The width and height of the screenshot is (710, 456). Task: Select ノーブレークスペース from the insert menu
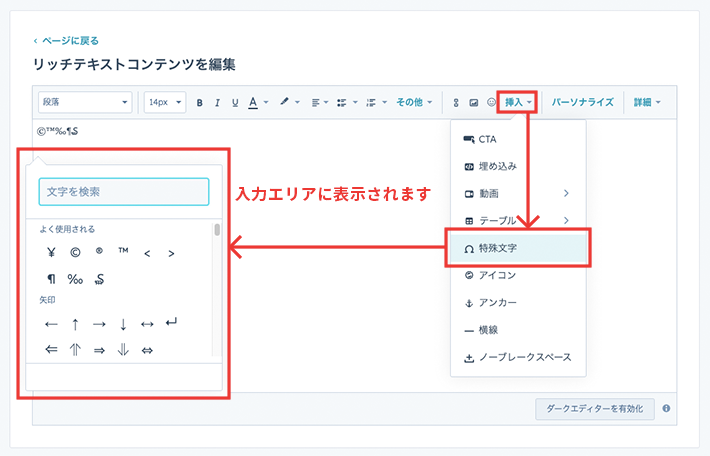point(518,357)
